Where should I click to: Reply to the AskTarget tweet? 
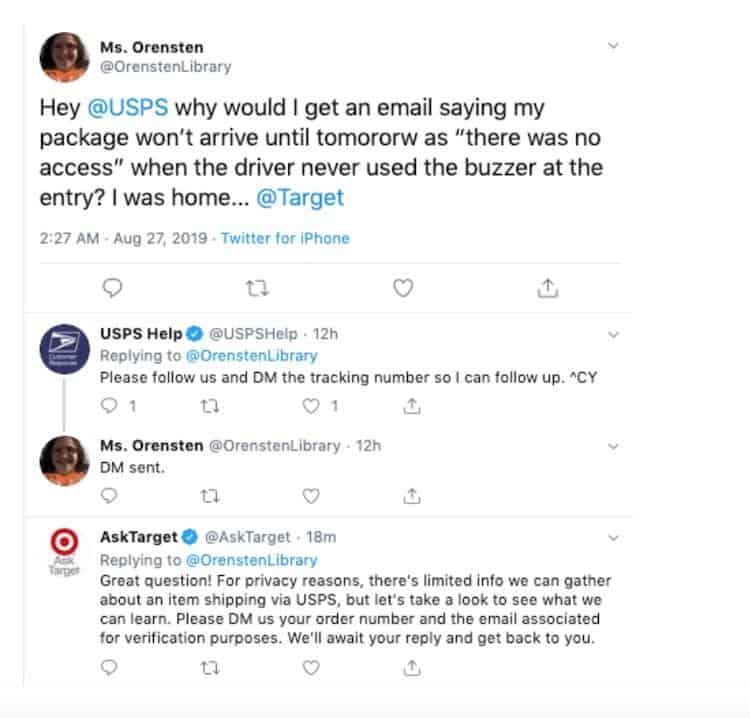click(112, 667)
